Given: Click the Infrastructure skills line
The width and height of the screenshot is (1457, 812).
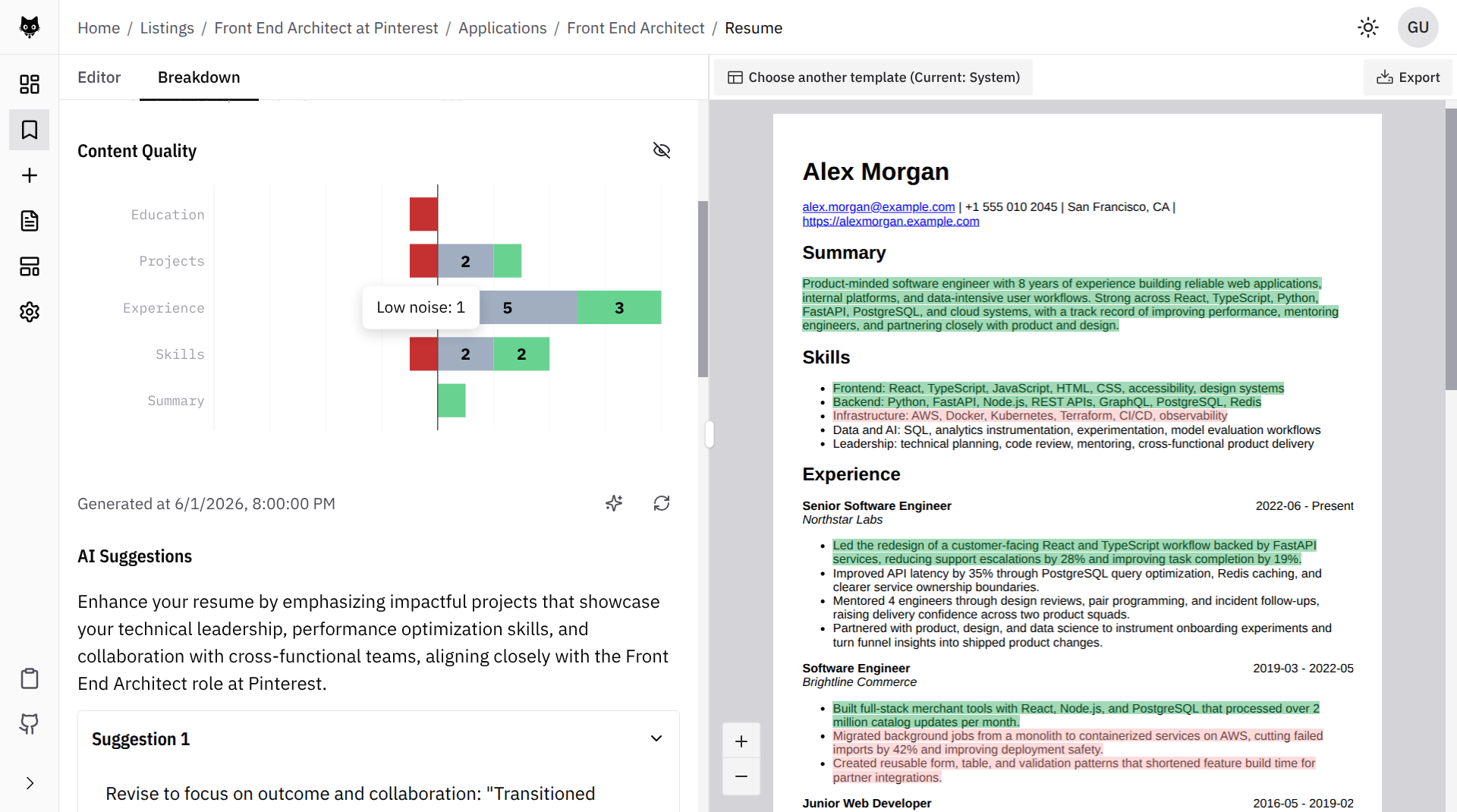Looking at the screenshot, I should coord(1030,416).
